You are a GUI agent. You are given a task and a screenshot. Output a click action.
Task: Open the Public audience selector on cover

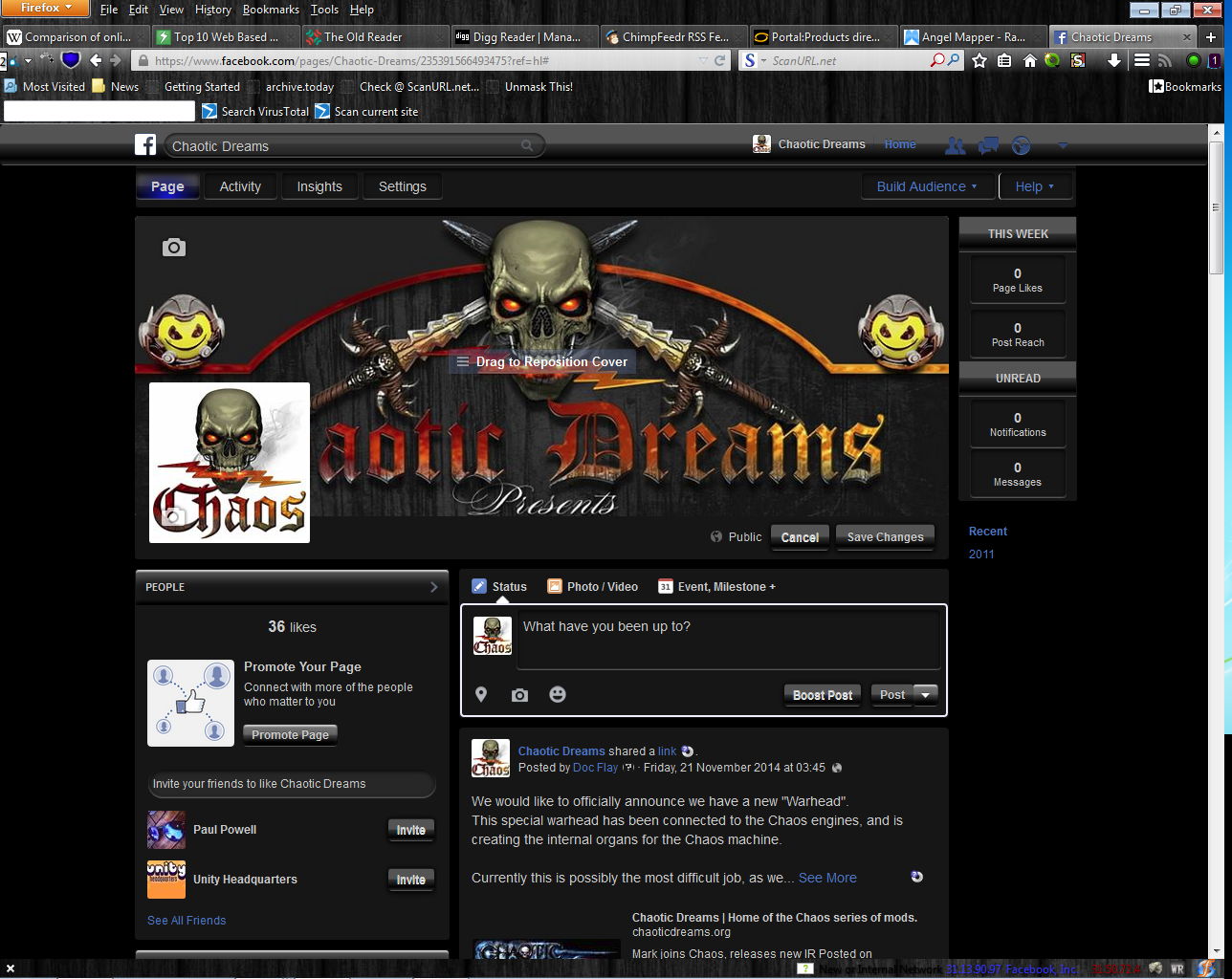(737, 536)
